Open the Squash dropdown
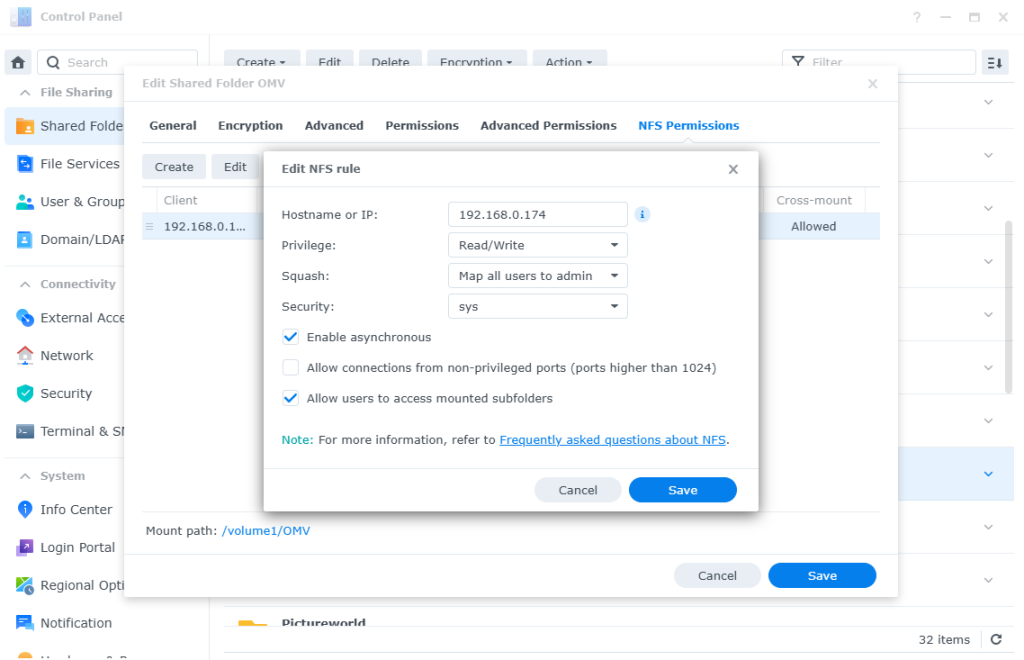 [537, 276]
